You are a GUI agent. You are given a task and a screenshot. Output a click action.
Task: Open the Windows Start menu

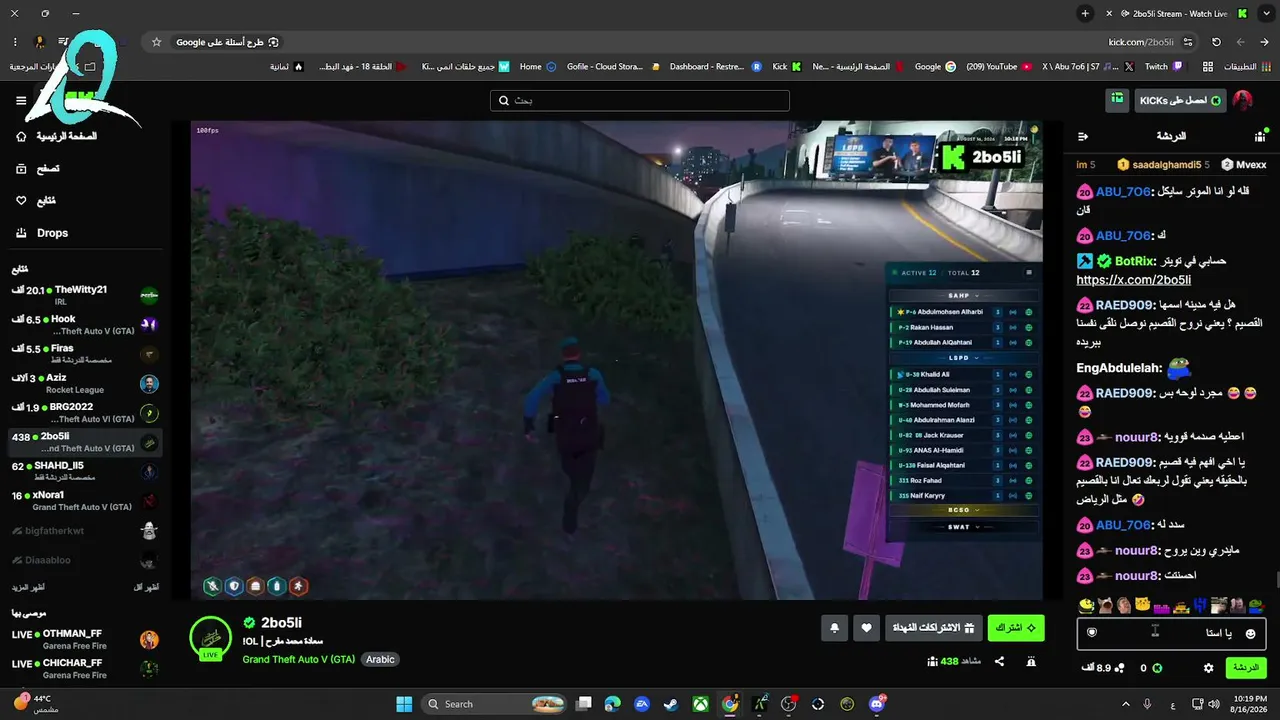tap(404, 704)
